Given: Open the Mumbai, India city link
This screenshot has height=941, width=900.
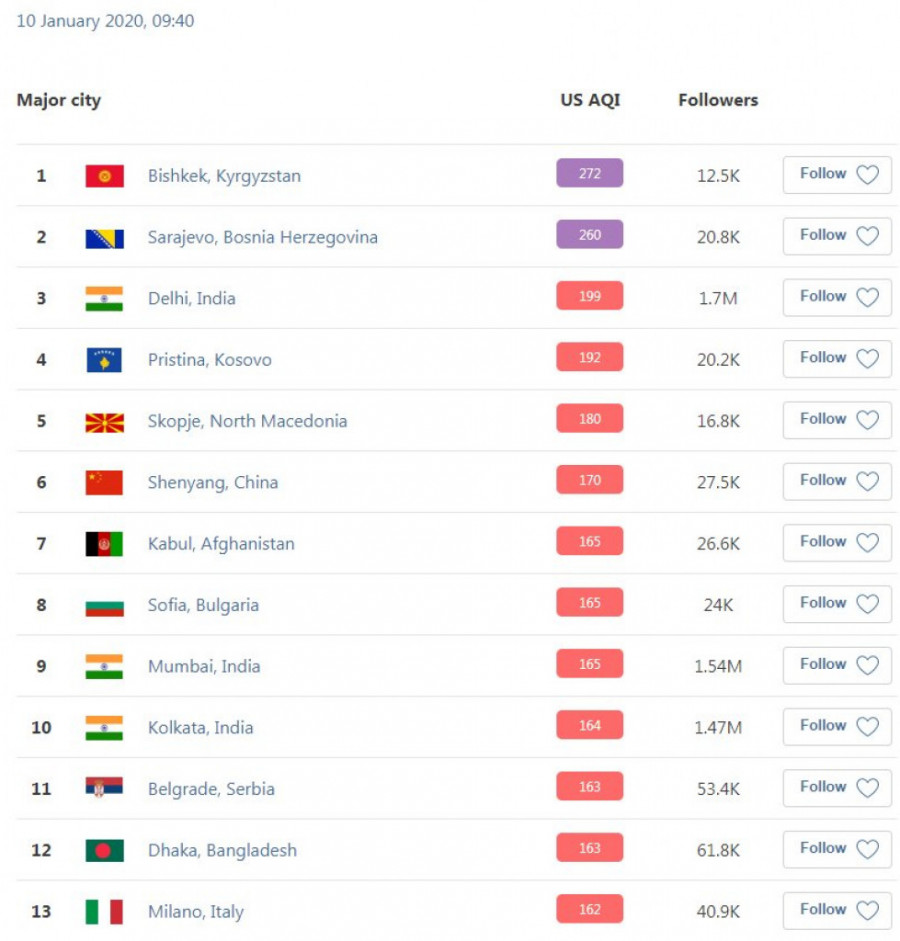Looking at the screenshot, I should coord(204,666).
